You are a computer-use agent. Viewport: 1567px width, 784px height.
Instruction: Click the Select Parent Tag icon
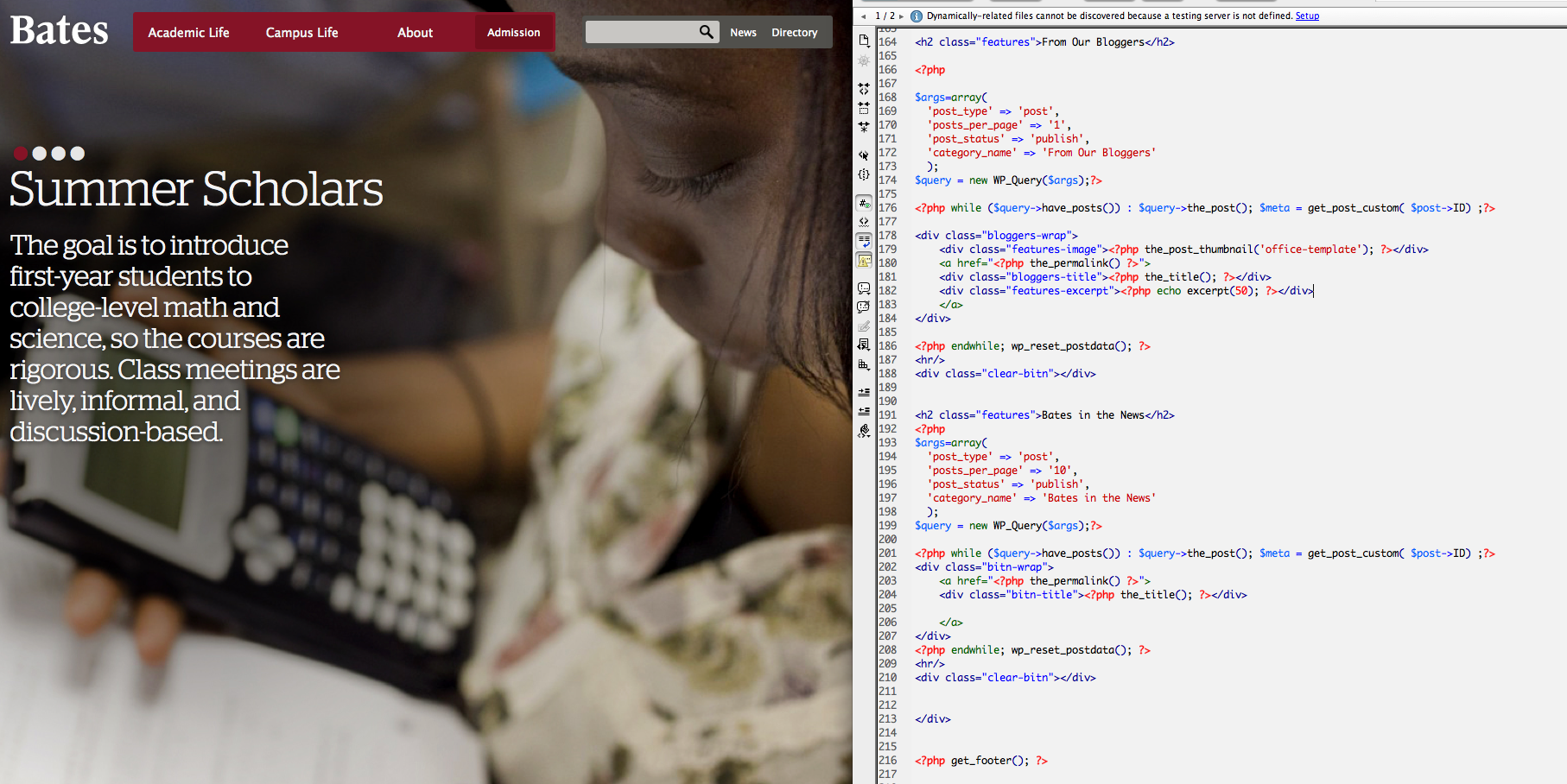864,155
